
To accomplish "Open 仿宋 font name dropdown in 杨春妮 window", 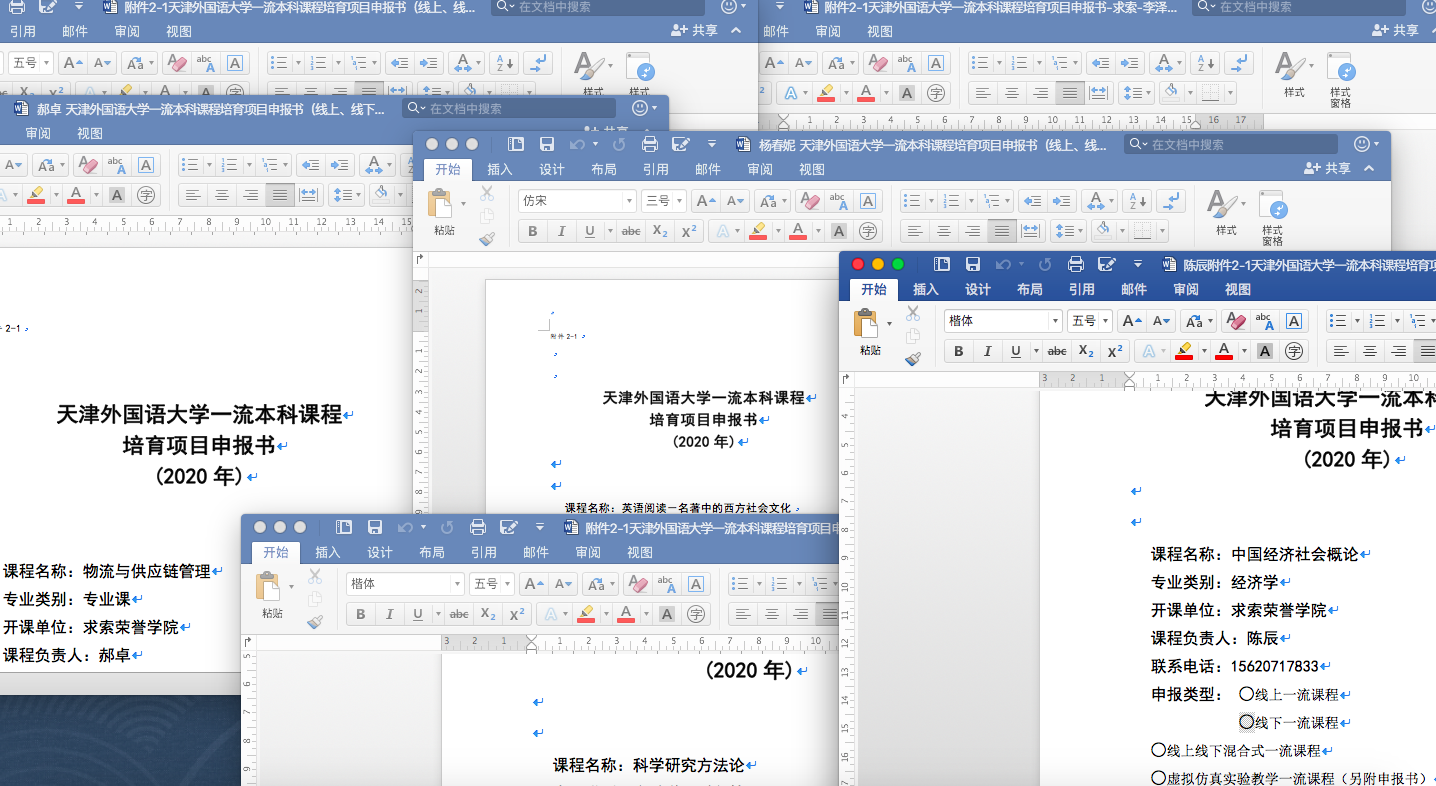I will pyautogui.click(x=629, y=201).
